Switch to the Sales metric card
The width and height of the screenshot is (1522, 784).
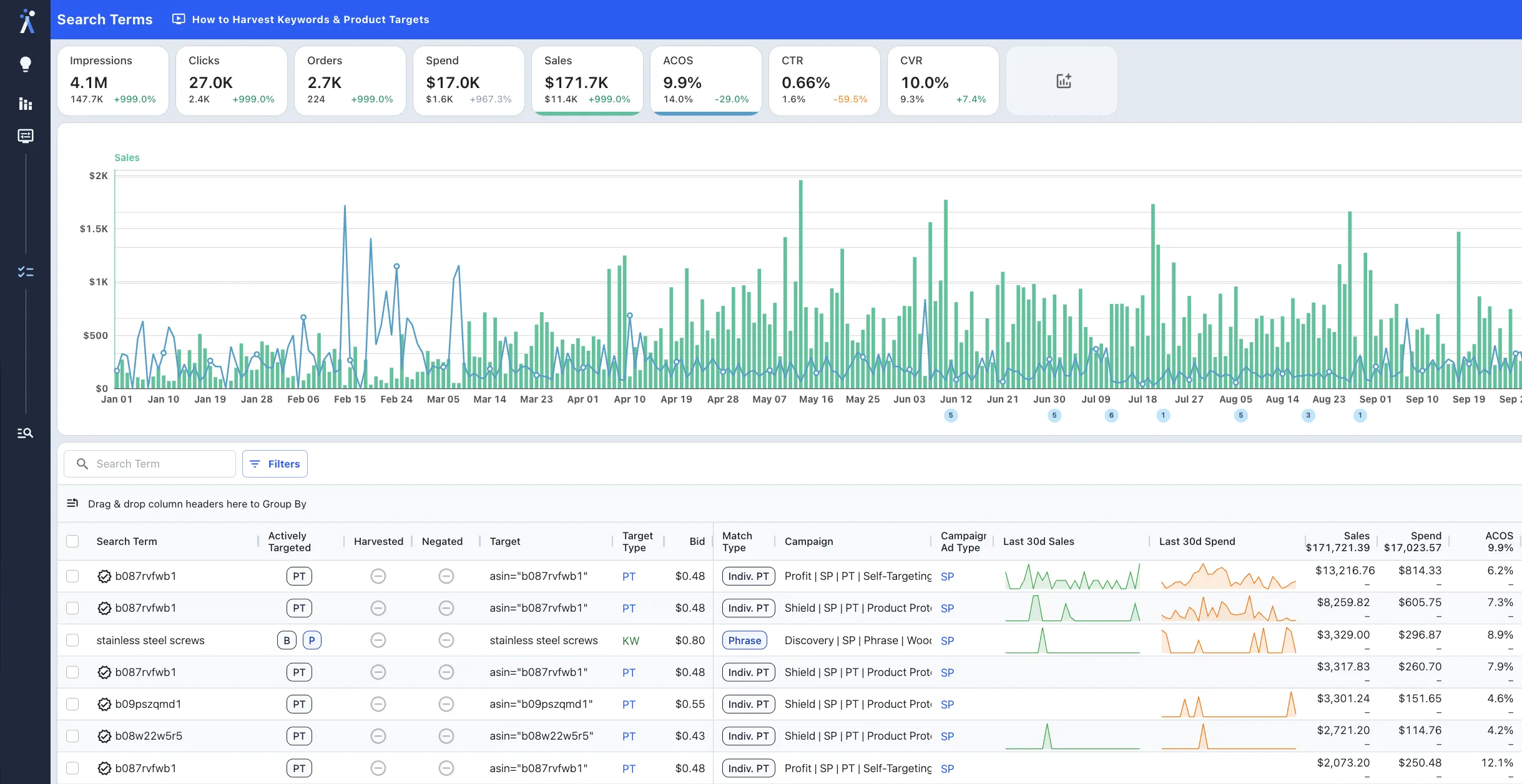pyautogui.click(x=586, y=80)
